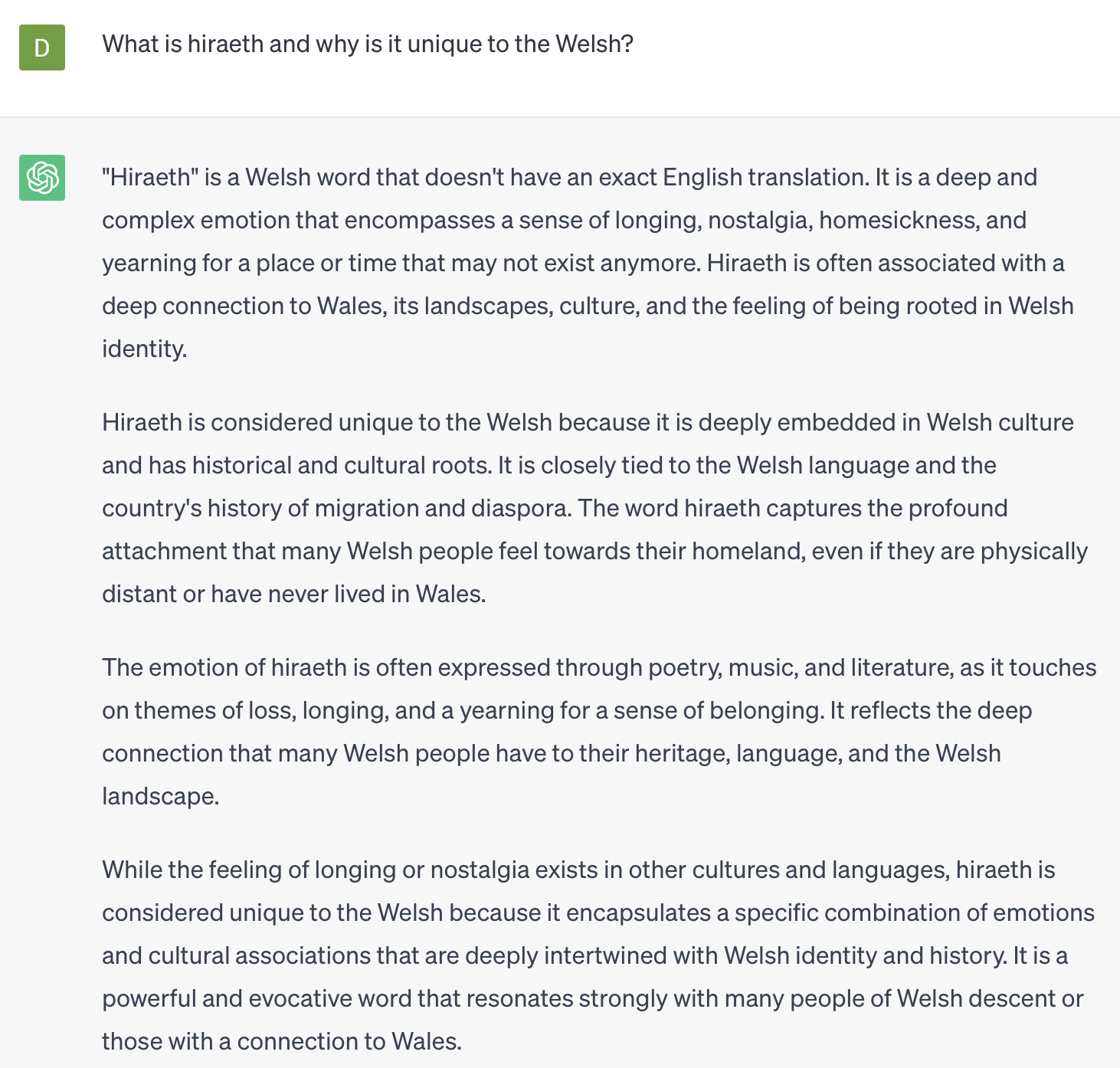Click the paragraph beginning "Hiraeth is considered unique"

(x=595, y=508)
